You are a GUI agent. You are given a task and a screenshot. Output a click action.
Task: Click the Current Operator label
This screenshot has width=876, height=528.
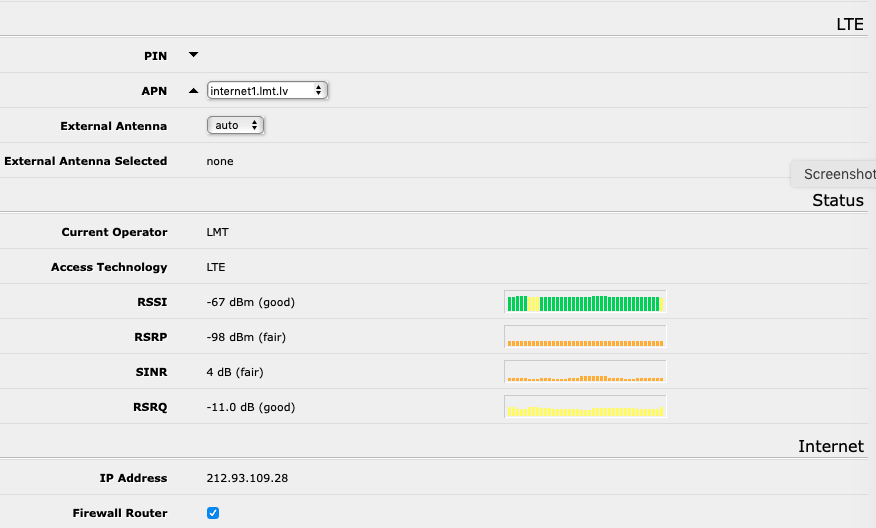[x=114, y=232]
